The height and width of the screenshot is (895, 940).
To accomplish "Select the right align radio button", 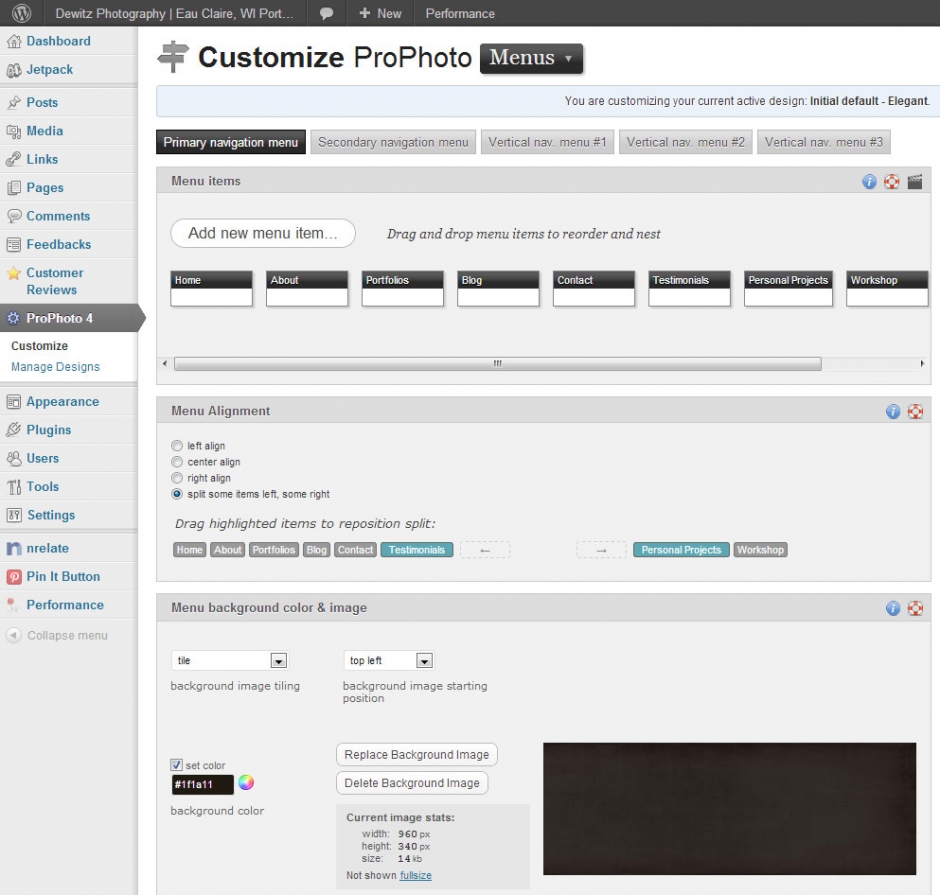I will click(x=177, y=478).
